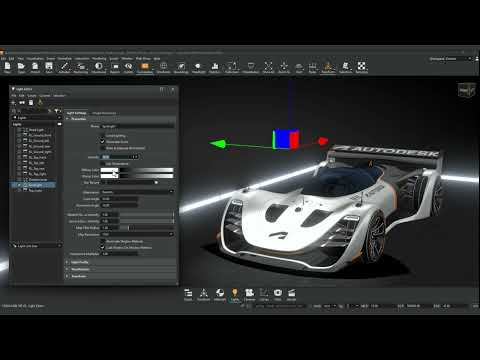Toggle Bake As Separate Illumination checkbox
This screenshot has width=480, height=360.
(x=103, y=148)
